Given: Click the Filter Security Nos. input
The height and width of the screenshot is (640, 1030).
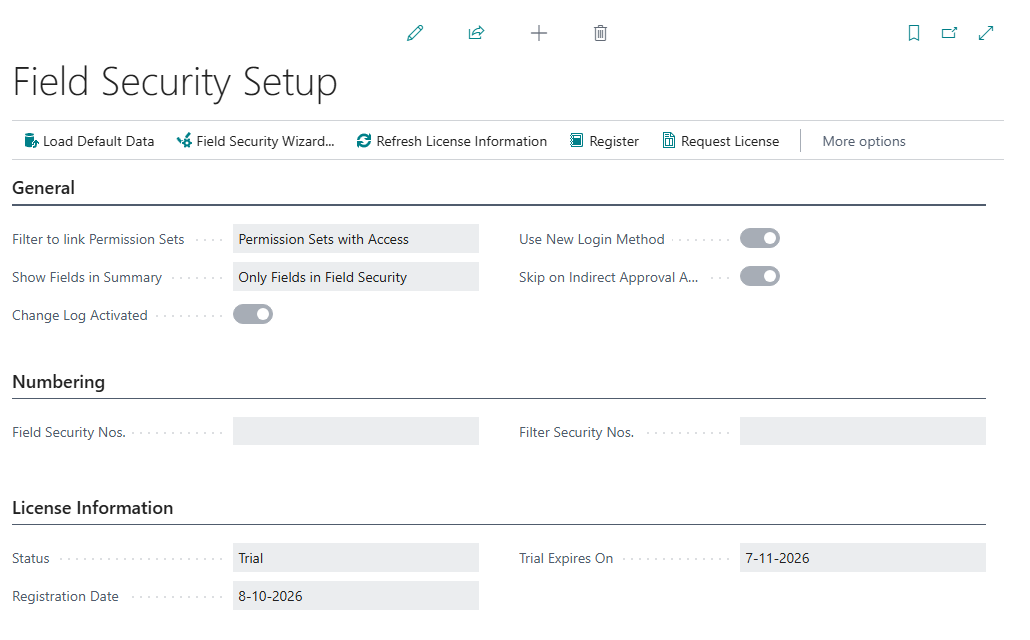Looking at the screenshot, I should [x=862, y=432].
